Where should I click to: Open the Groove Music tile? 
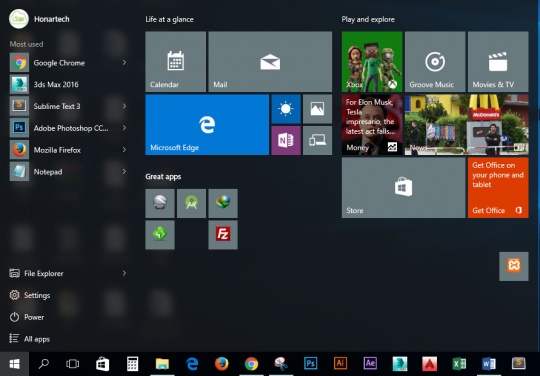pyautogui.click(x=435, y=62)
